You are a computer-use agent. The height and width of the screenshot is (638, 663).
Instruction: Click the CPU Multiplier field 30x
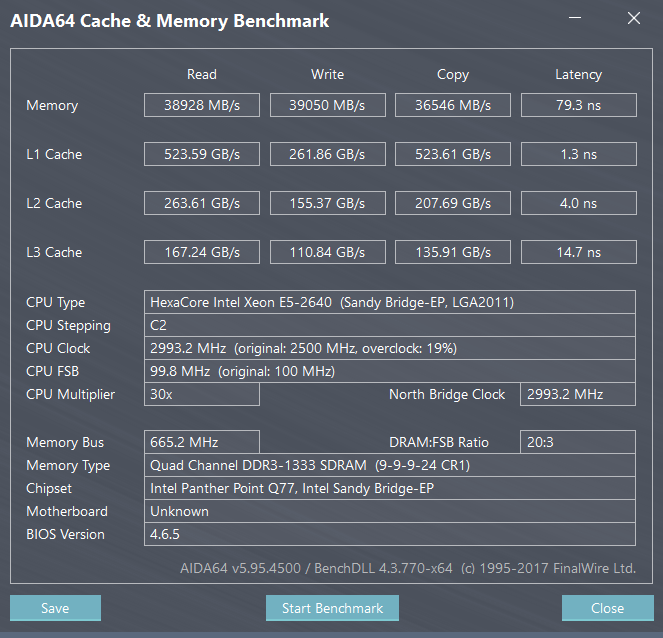point(202,394)
